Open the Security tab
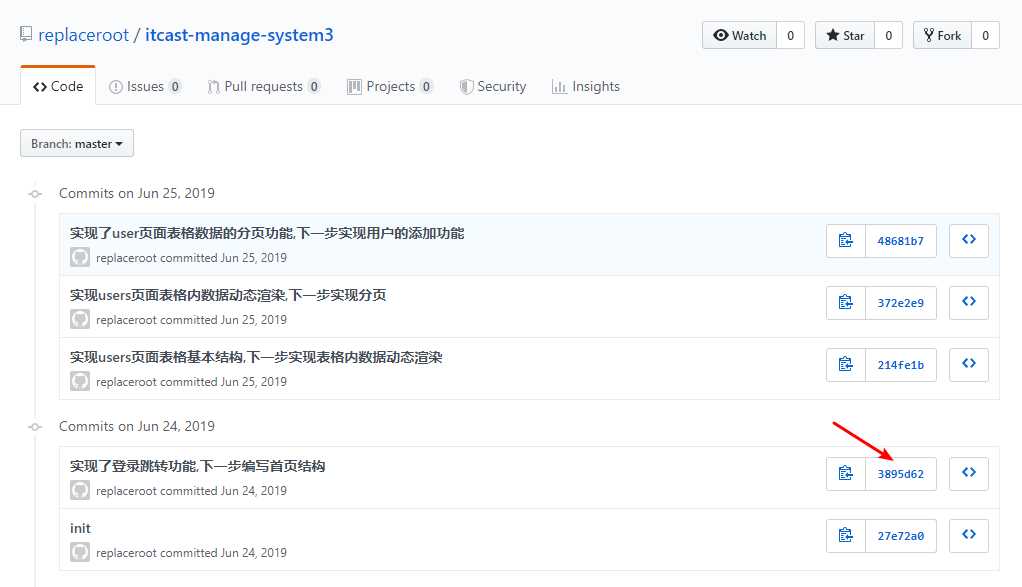1022x587 pixels. pos(493,86)
